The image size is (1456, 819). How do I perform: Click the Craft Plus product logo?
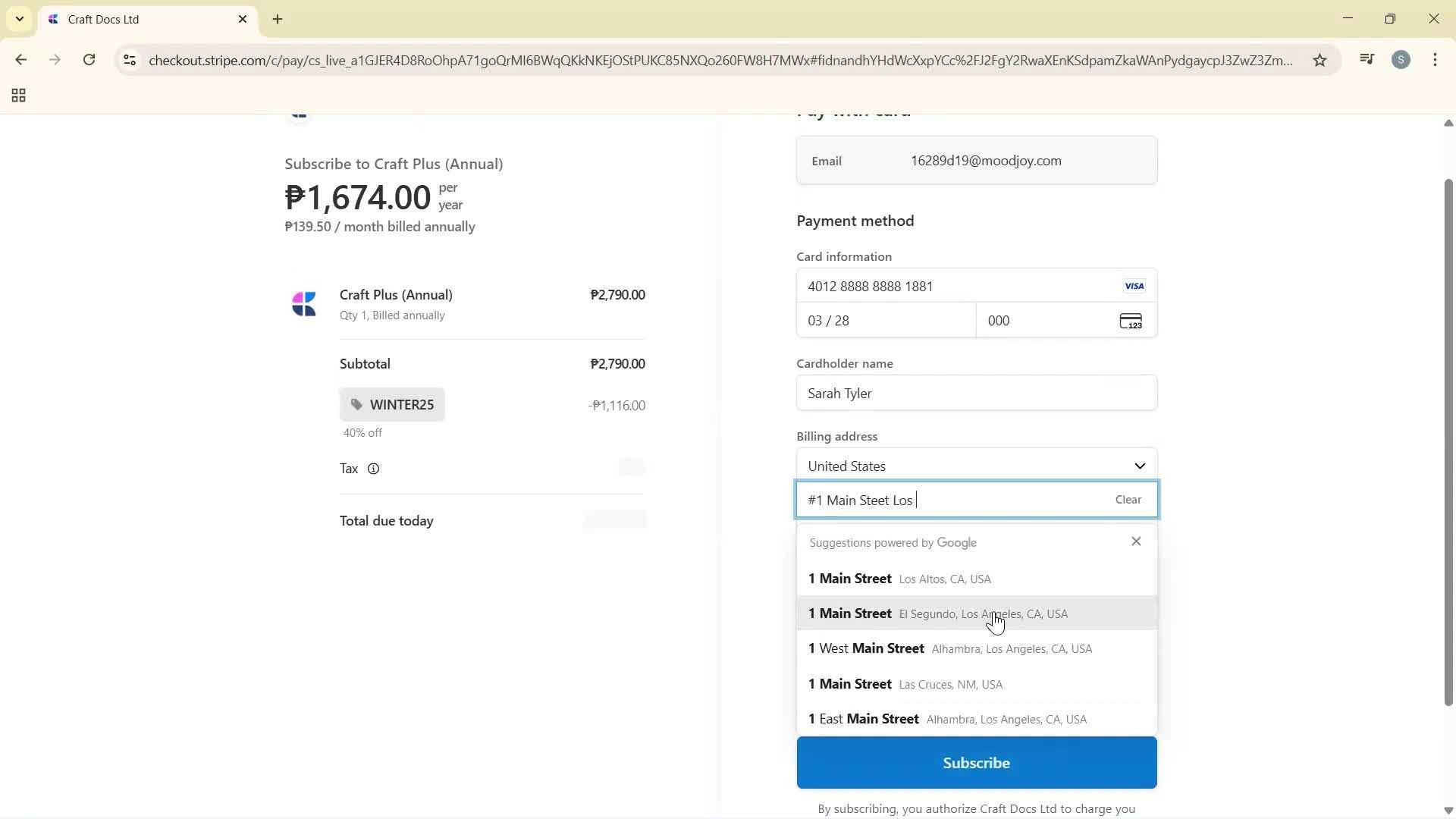pos(304,303)
